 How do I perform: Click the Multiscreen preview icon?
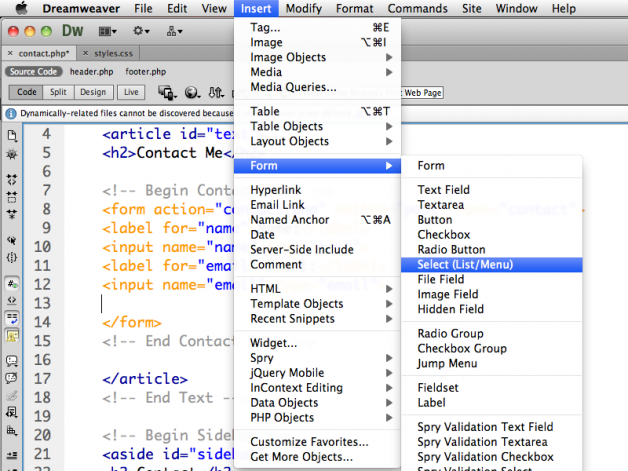167,93
